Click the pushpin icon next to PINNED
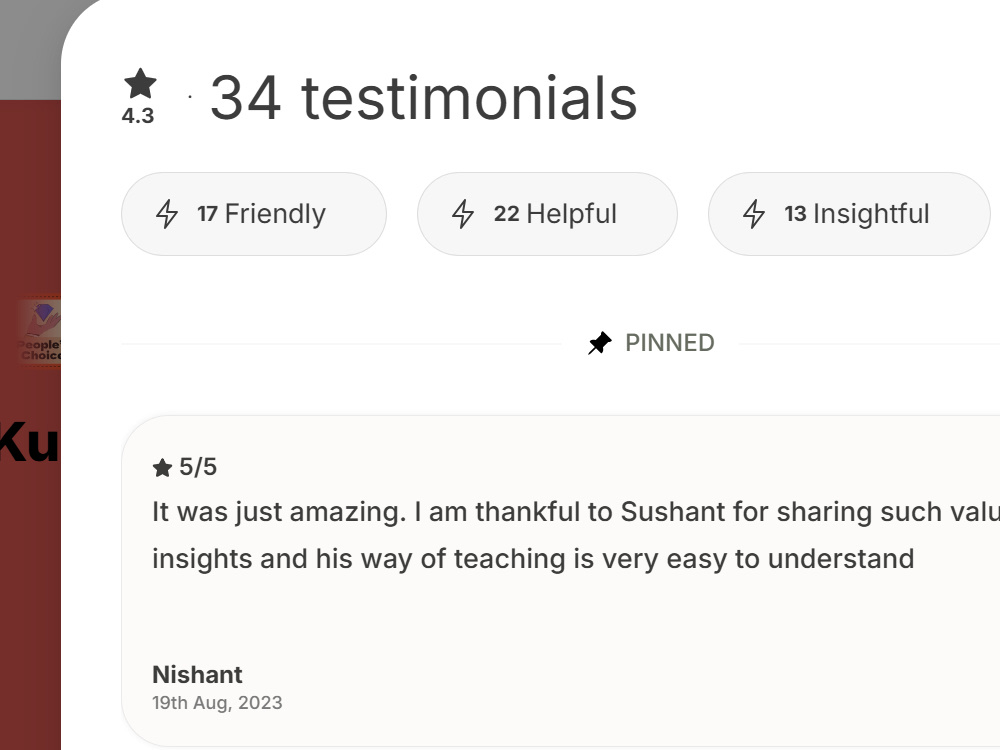The width and height of the screenshot is (1000, 750). (x=599, y=343)
